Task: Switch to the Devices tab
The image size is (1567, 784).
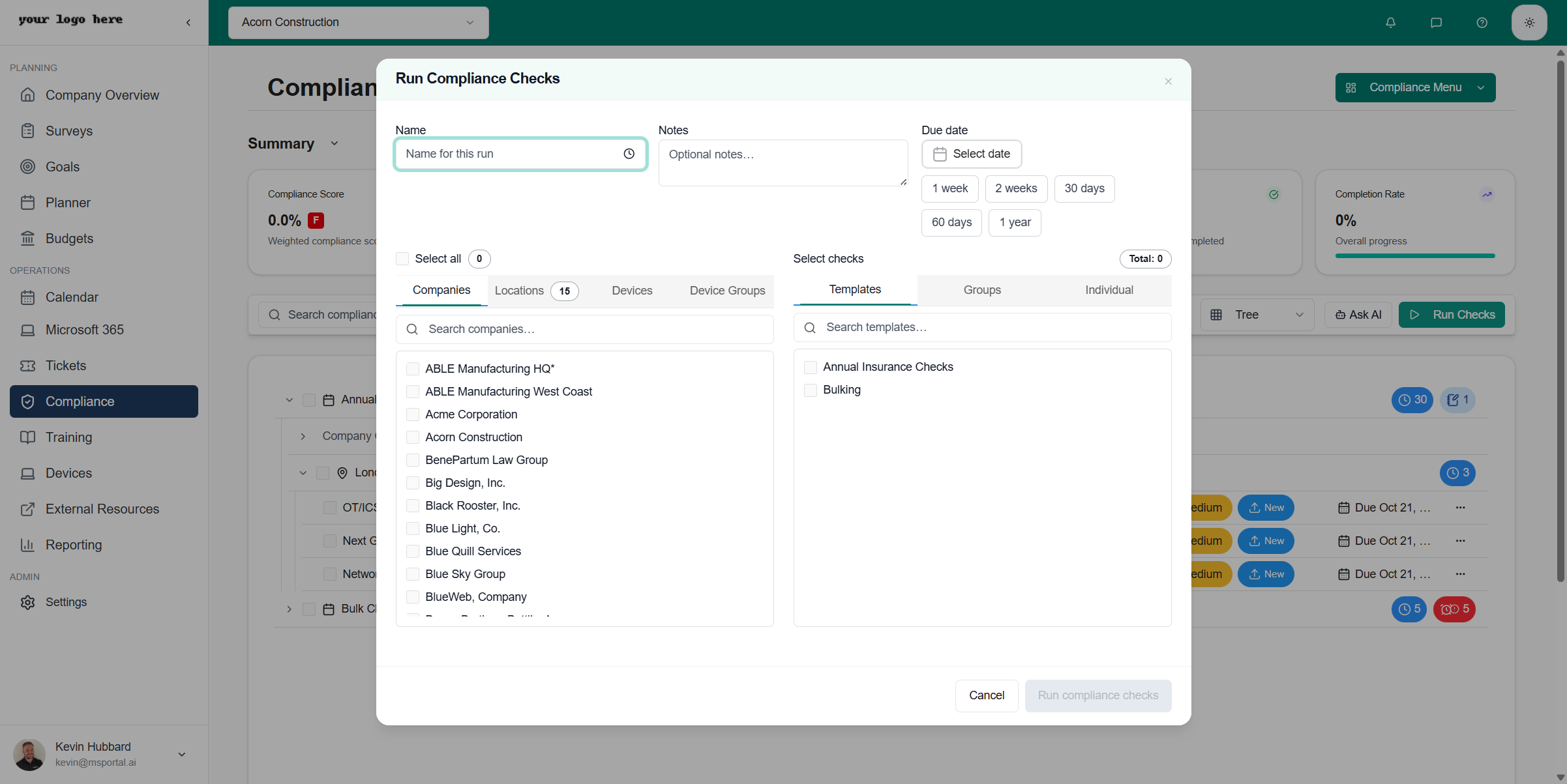Action: click(x=631, y=291)
